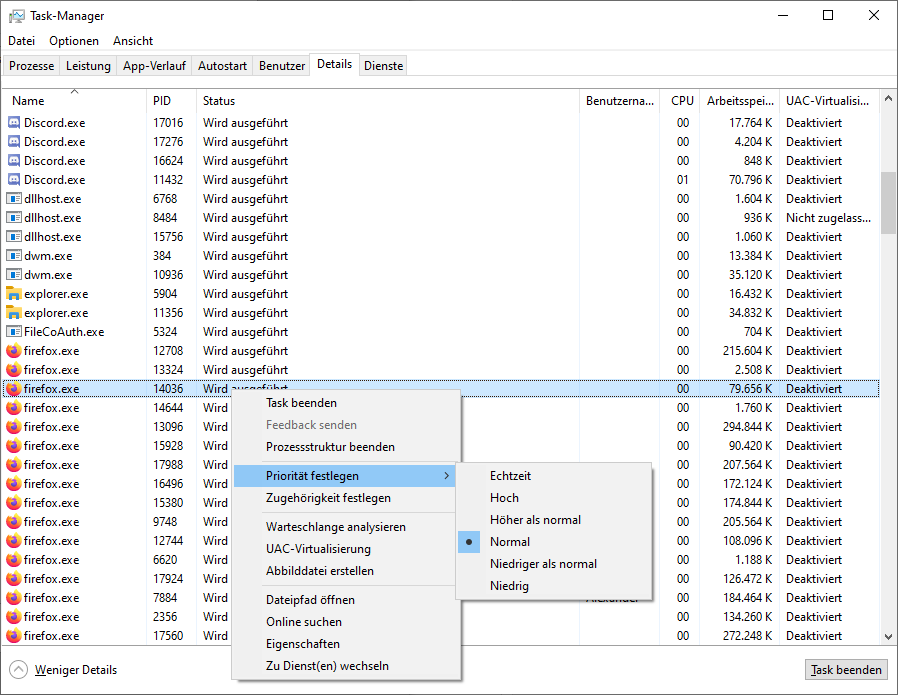Set priority to Echtzeit

pyautogui.click(x=554, y=476)
